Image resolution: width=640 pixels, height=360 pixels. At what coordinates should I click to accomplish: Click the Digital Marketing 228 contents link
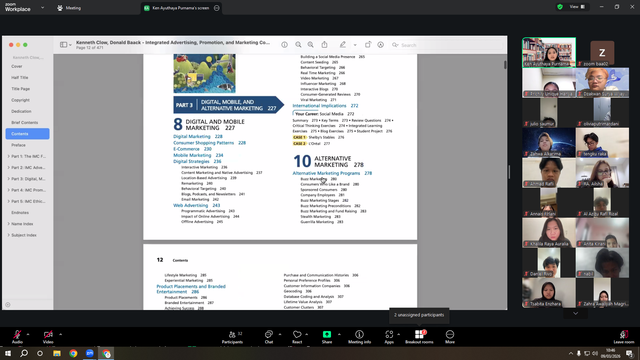(198, 136)
